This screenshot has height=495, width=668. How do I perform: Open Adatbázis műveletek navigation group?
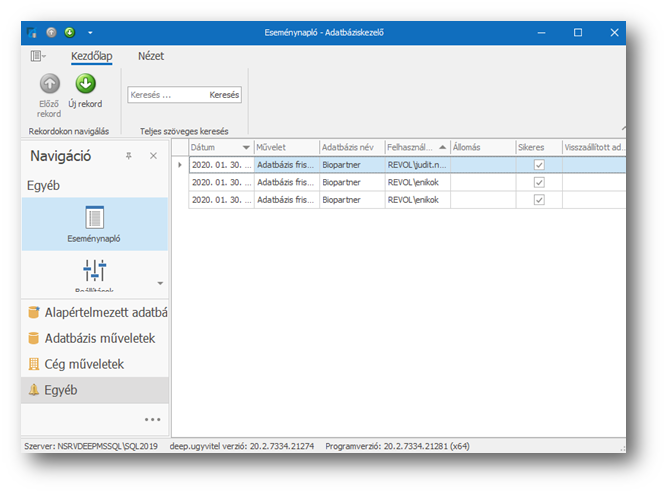(98, 338)
